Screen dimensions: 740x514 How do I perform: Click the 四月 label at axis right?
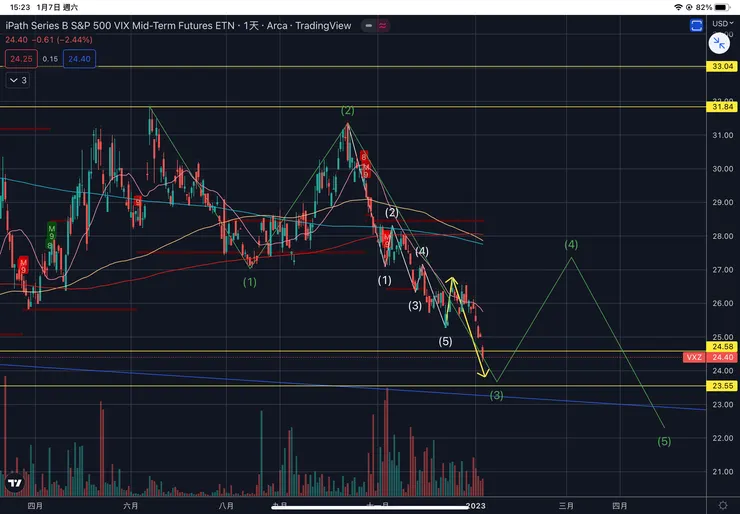(620, 506)
